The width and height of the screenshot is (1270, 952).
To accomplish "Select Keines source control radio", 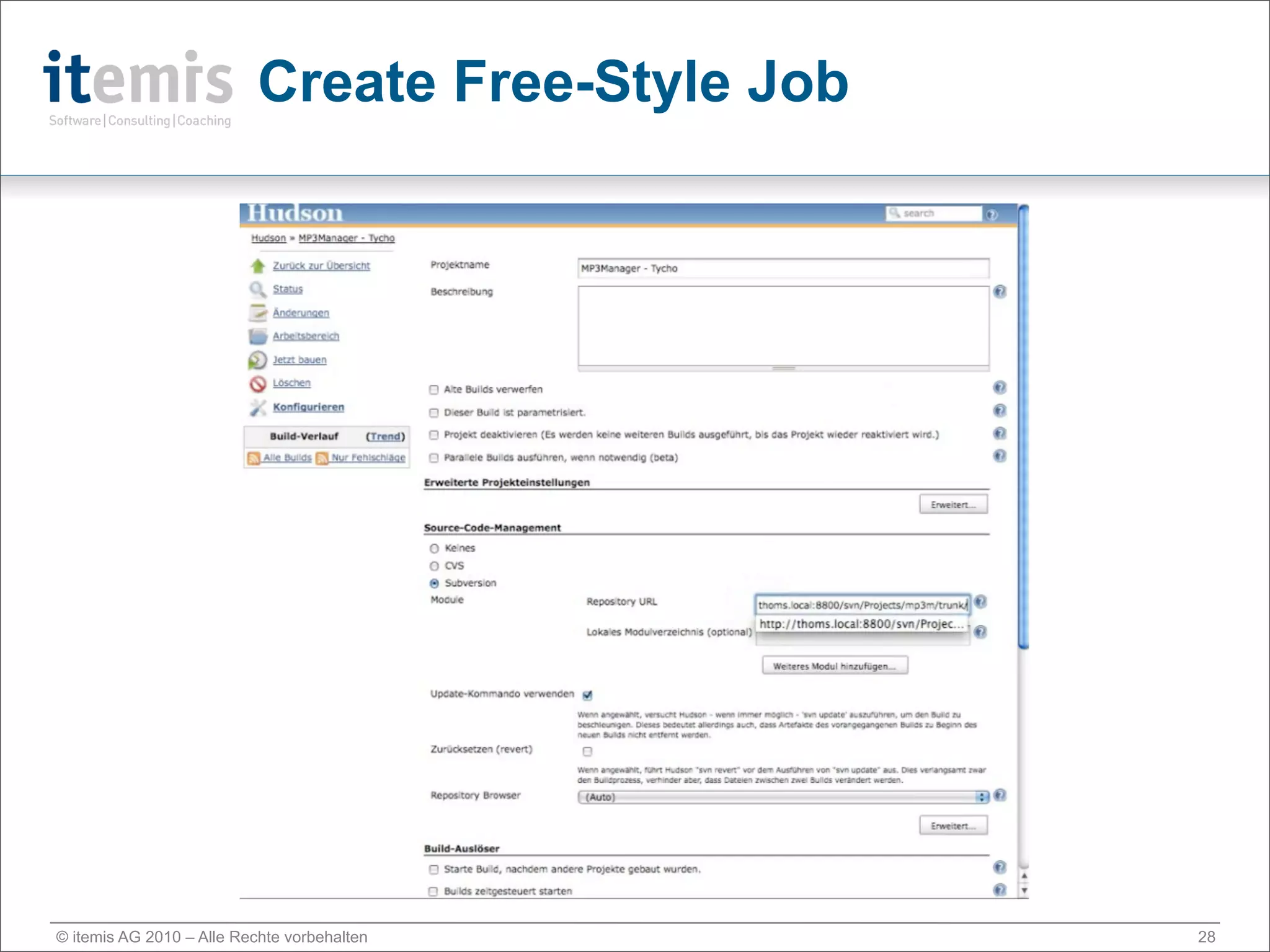I will point(434,549).
